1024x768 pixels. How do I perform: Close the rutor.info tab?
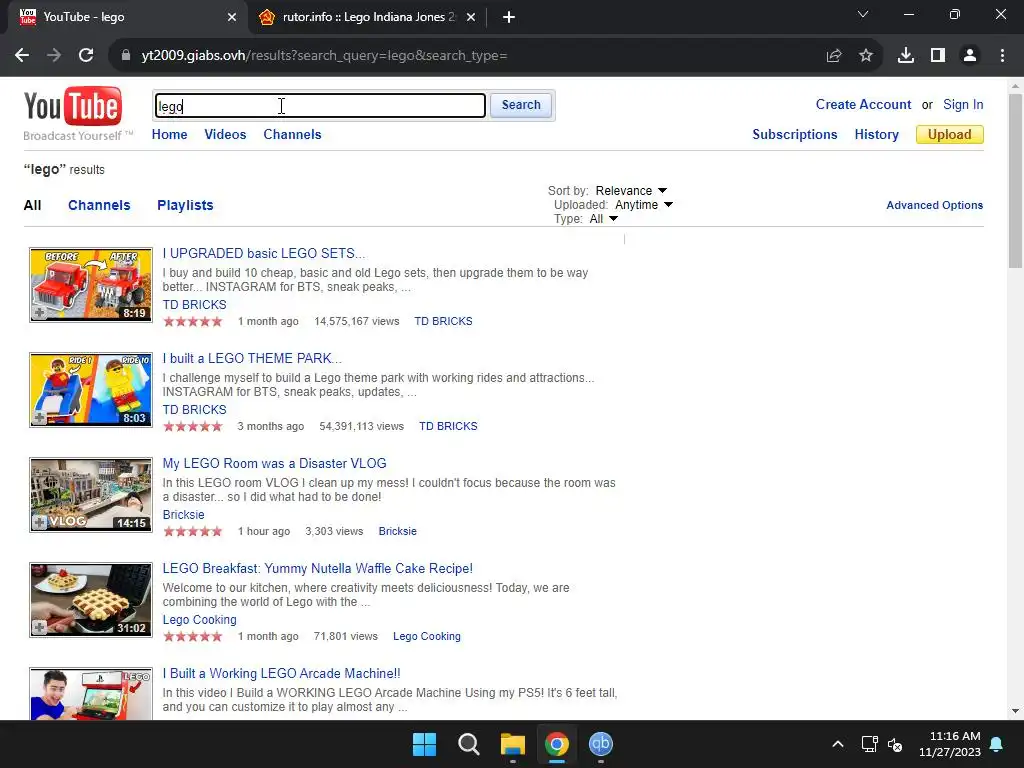pyautogui.click(x=471, y=17)
